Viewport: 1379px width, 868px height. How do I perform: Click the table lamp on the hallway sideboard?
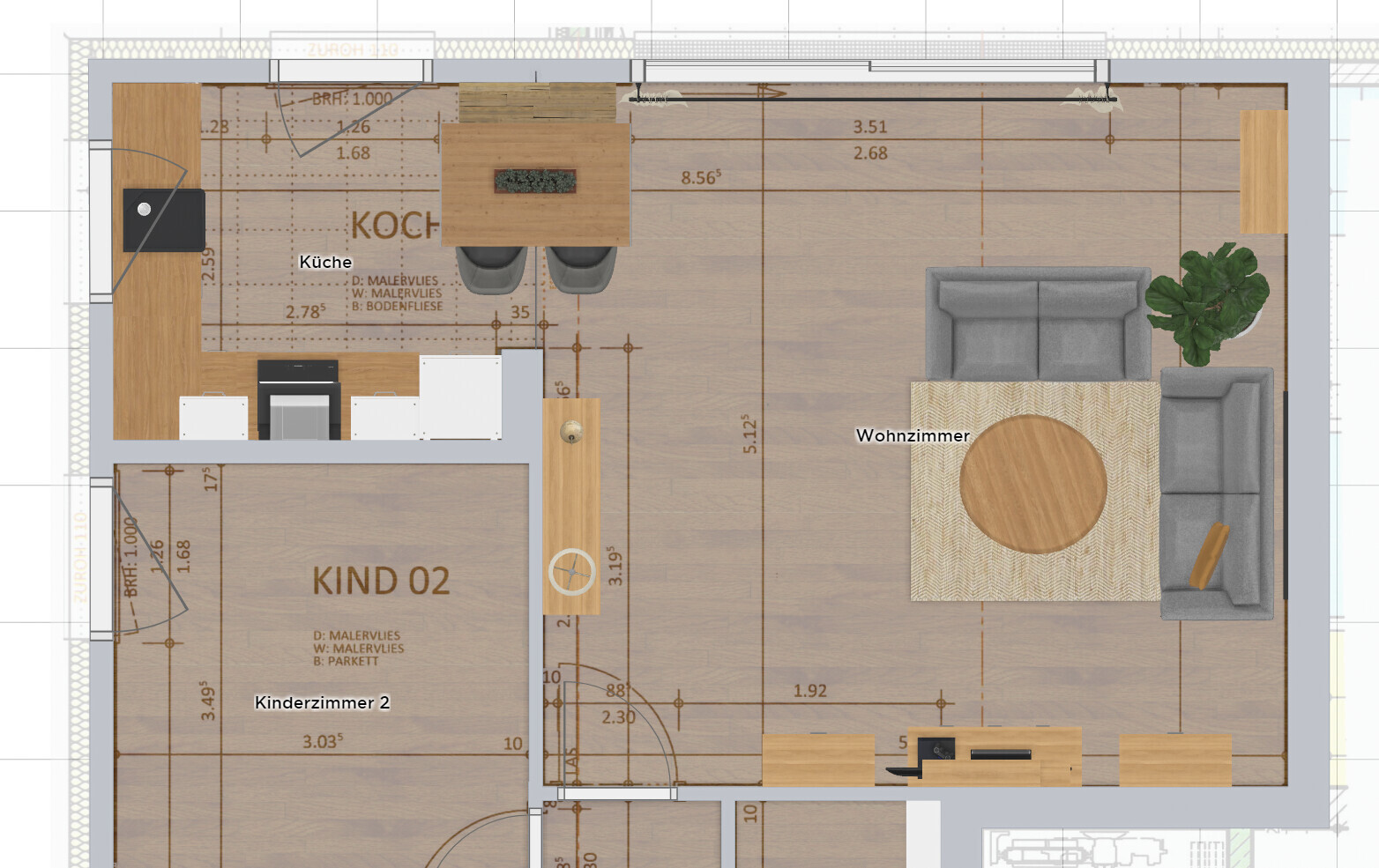coord(571,431)
